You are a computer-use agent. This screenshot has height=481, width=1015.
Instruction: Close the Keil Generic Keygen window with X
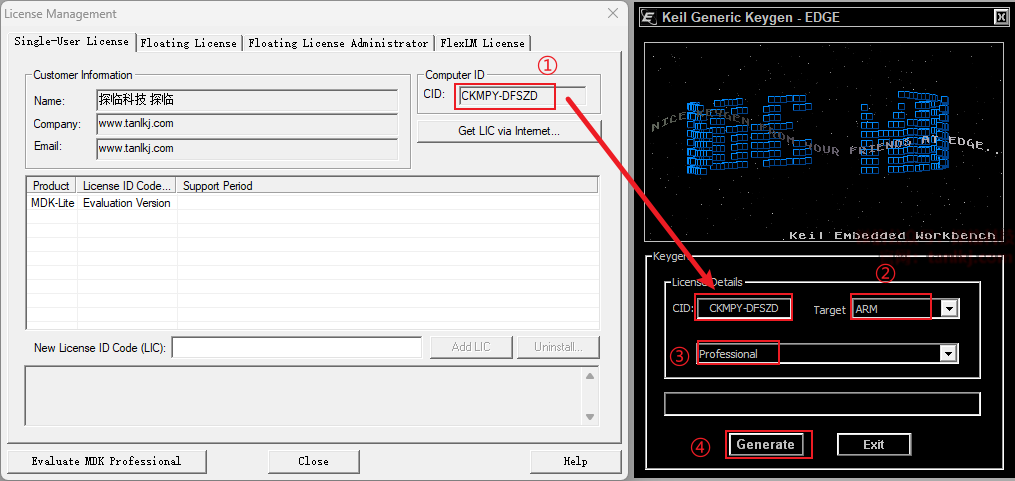1000,17
